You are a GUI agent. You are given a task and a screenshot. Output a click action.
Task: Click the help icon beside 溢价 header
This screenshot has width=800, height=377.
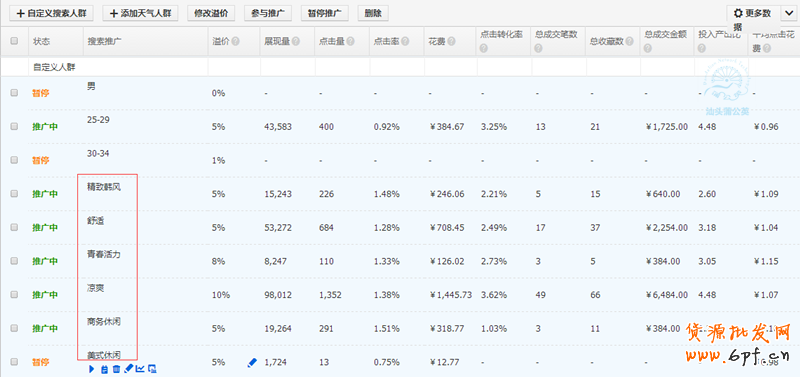click(235, 41)
